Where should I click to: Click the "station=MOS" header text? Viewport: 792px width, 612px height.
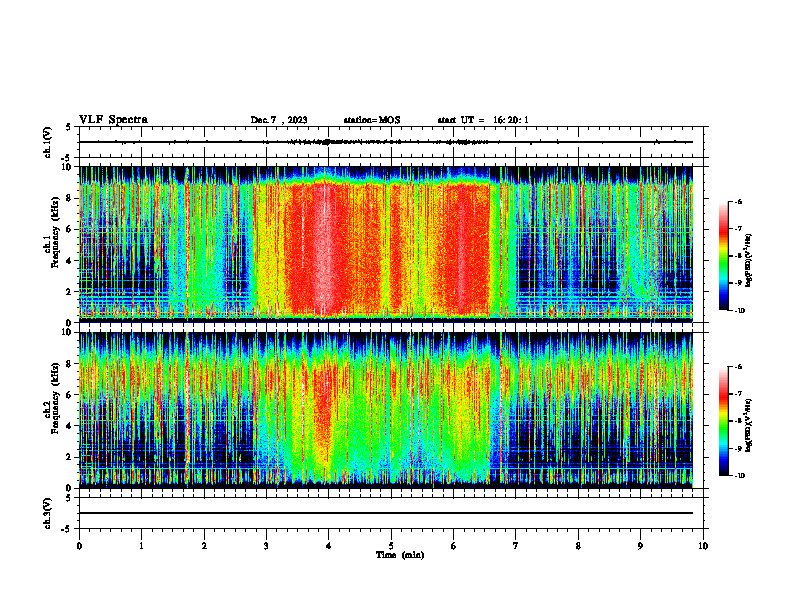(372, 120)
